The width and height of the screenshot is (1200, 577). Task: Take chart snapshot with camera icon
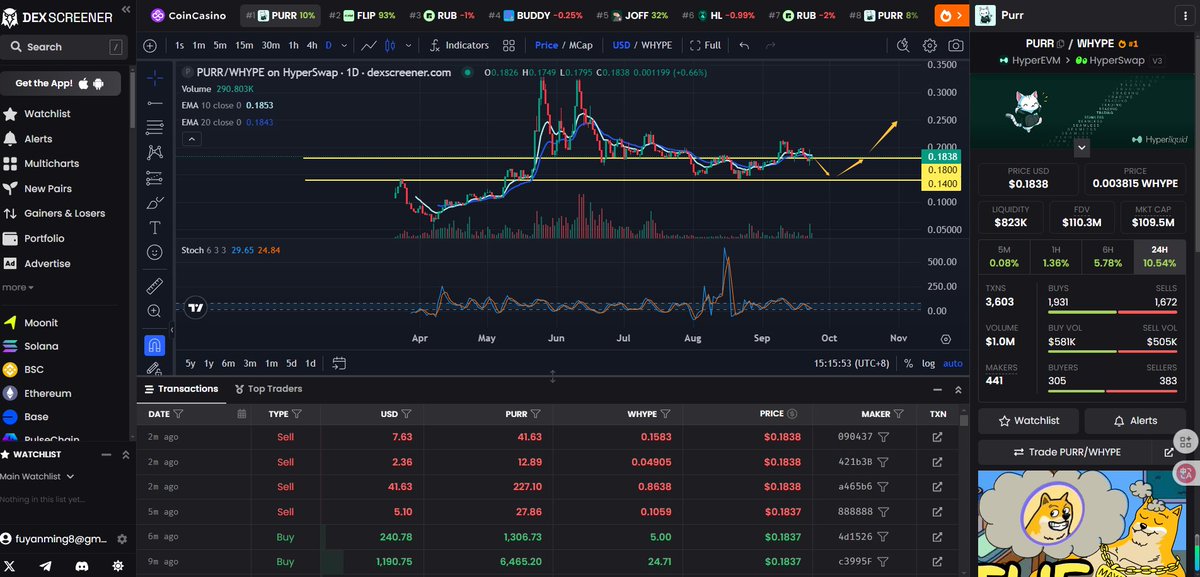pyautogui.click(x=956, y=45)
